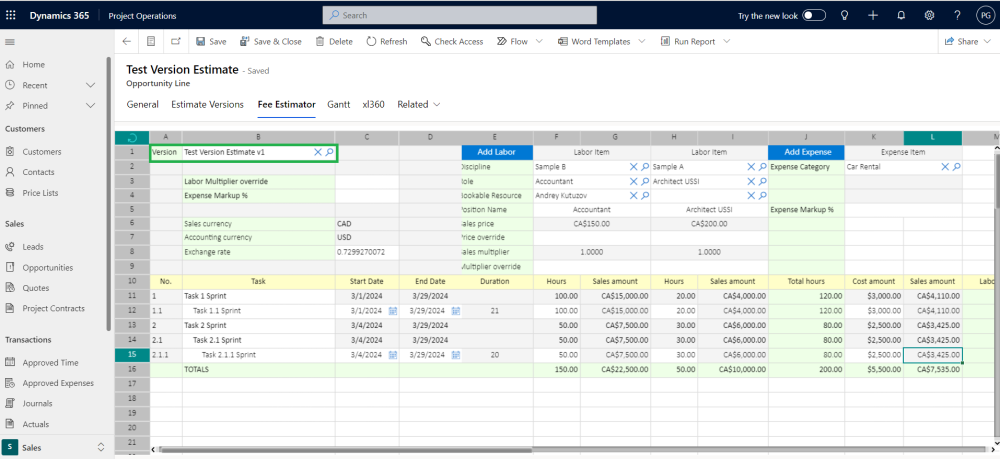The height and width of the screenshot is (459, 1000).
Task: Open the Dynamics 365 app launcher waffle
Action: pos(11,16)
